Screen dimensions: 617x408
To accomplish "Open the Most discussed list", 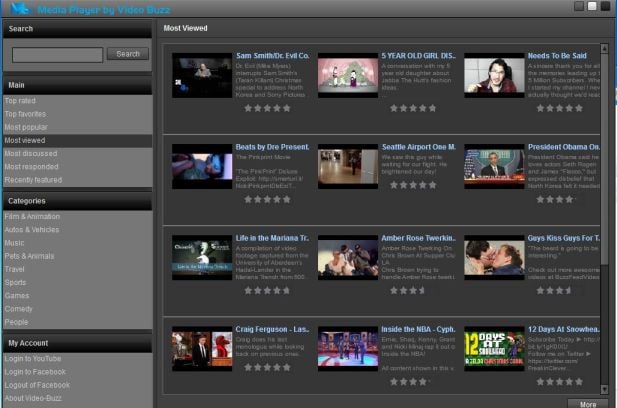I will (31, 153).
